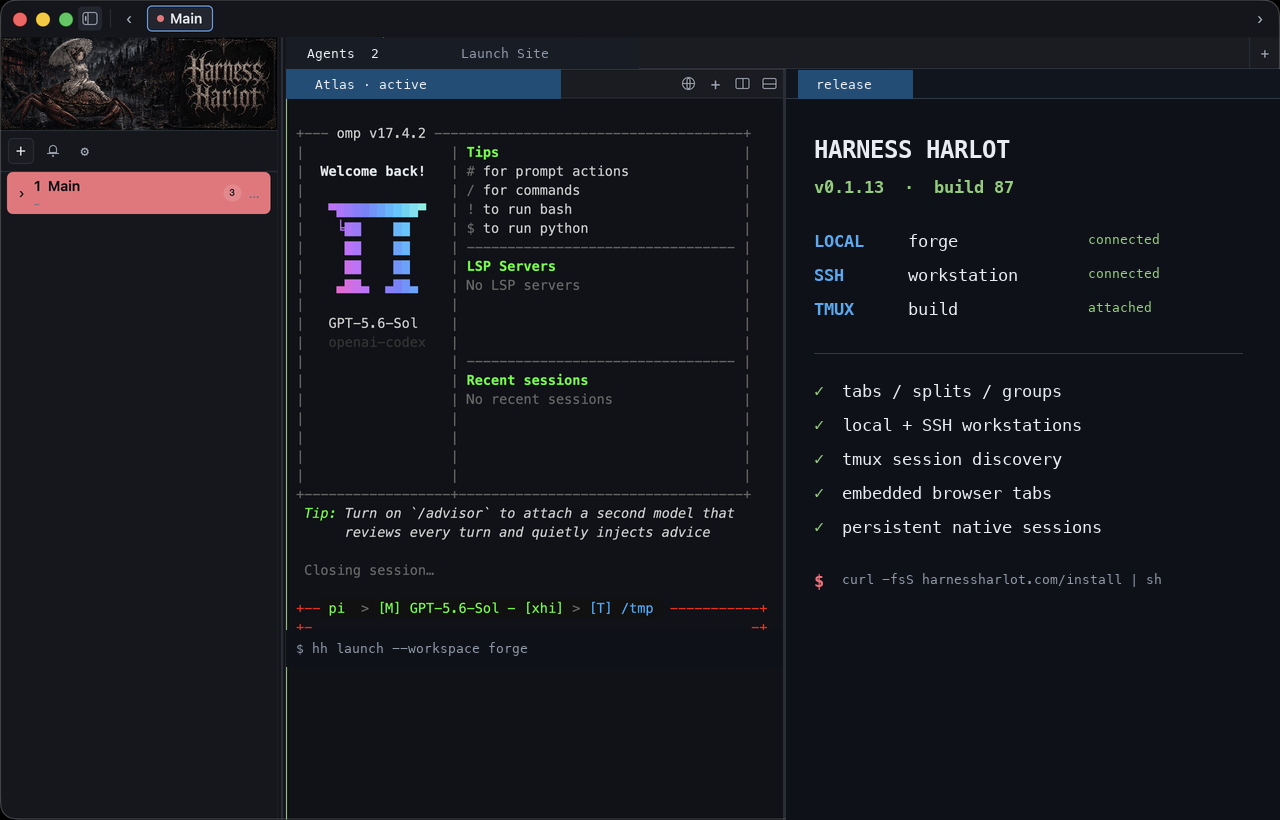
Task: Select the release tab
Action: tap(855, 84)
